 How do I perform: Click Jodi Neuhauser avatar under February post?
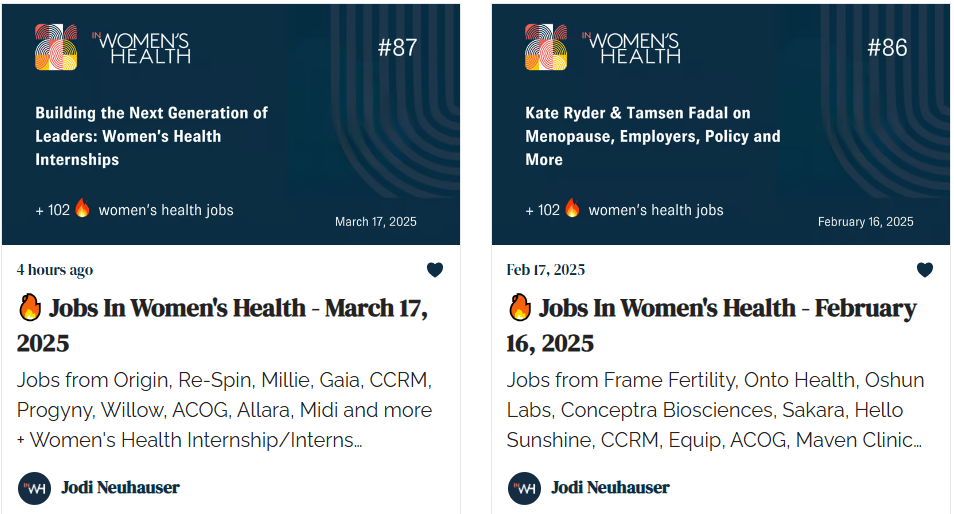click(x=524, y=488)
